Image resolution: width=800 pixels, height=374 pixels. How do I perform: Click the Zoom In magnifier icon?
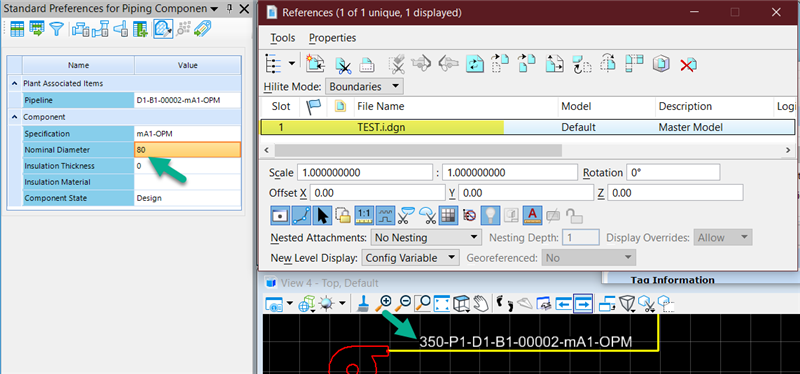(383, 304)
